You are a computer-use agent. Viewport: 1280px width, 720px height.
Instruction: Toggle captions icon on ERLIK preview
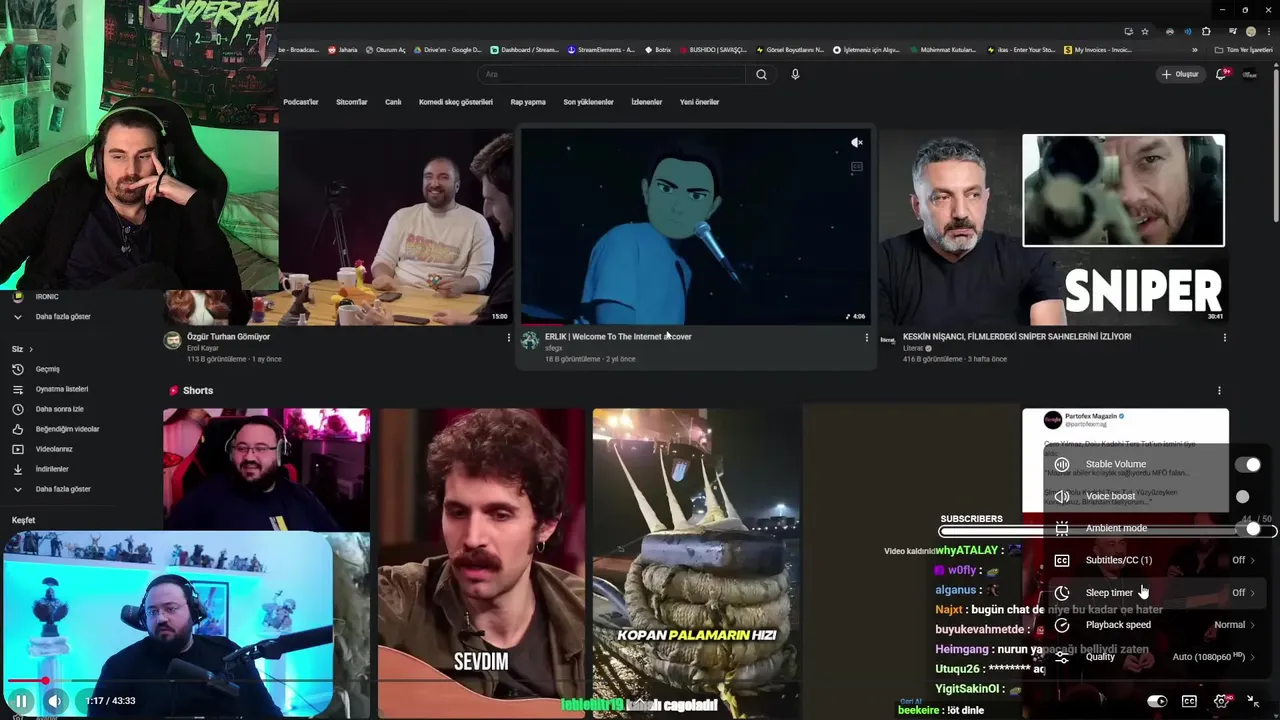coord(857,167)
